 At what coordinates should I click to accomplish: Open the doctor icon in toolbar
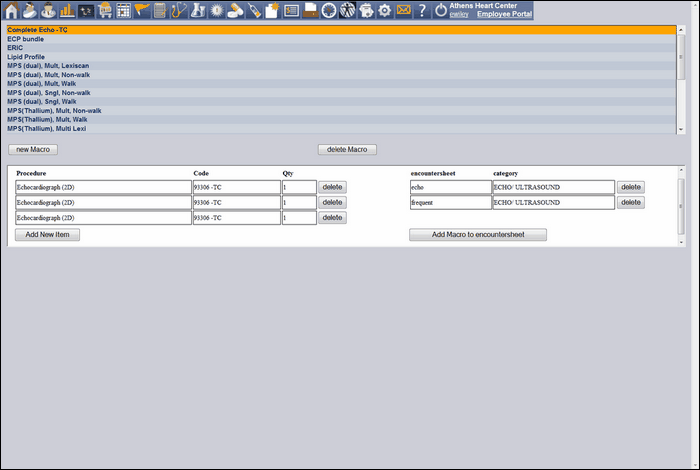pos(48,10)
